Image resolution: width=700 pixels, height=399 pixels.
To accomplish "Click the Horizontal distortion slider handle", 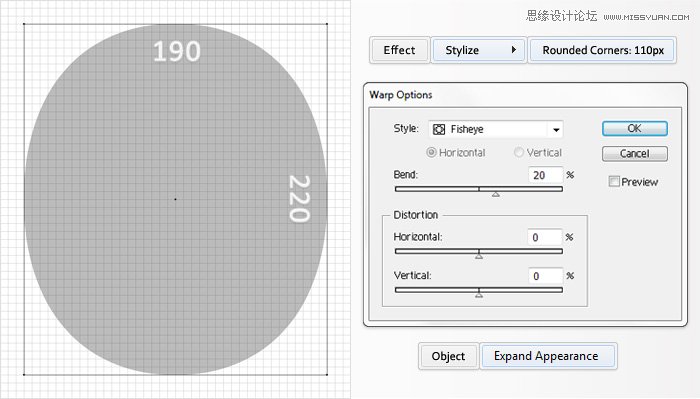I will click(479, 256).
